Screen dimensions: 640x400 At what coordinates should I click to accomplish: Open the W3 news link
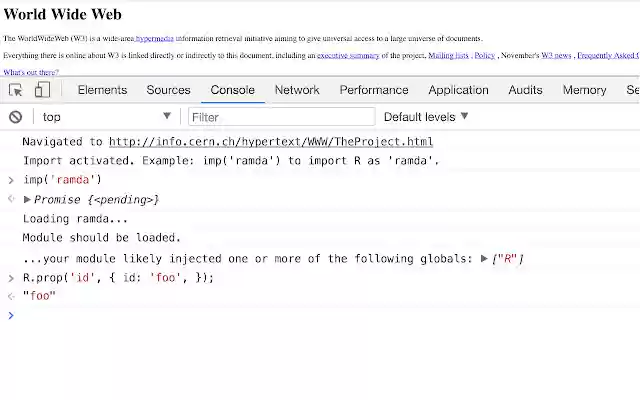(x=556, y=56)
